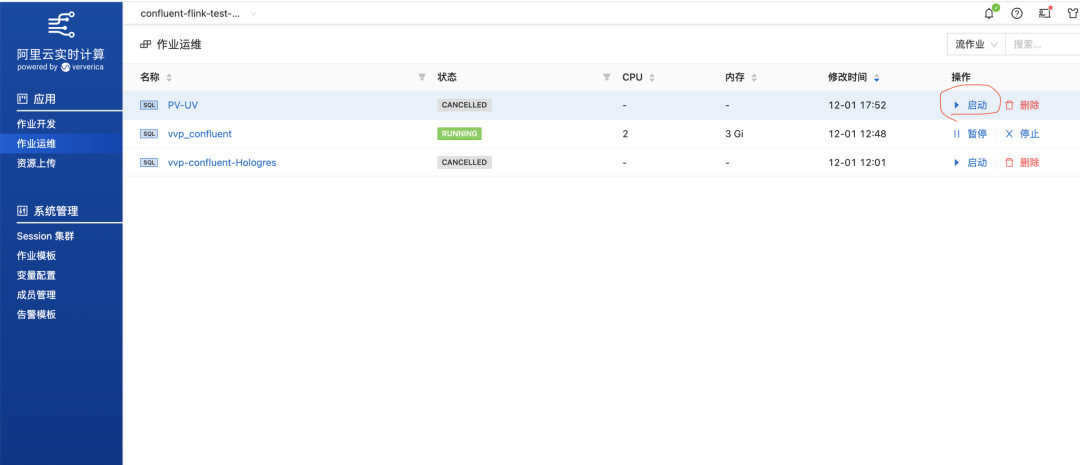Image resolution: width=1080 pixels, height=465 pixels.
Task: Delete the PV-UV job with 删除
Action: [x=1022, y=105]
